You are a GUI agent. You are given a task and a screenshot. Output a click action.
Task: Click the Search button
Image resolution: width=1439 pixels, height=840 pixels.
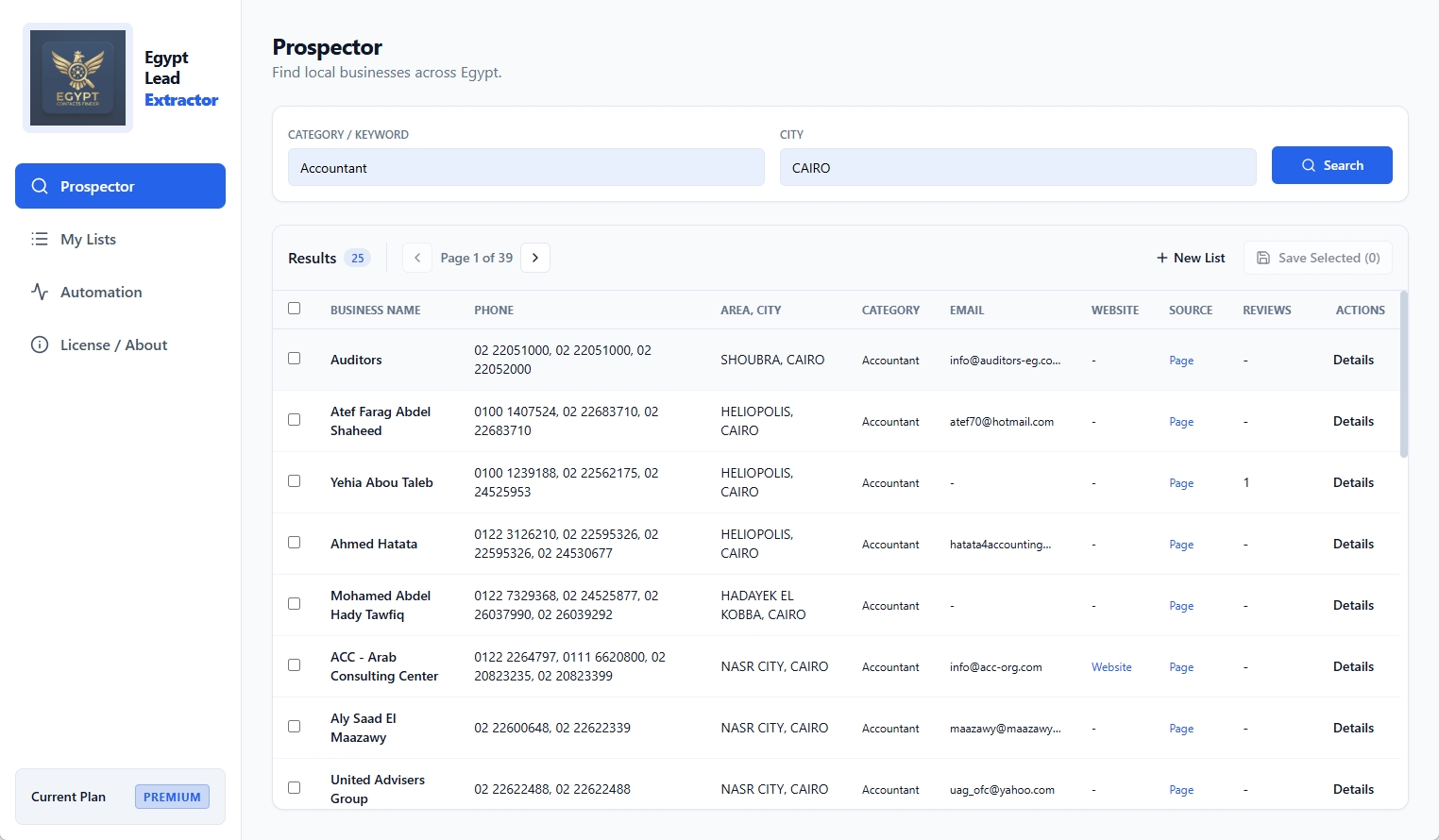click(x=1332, y=165)
